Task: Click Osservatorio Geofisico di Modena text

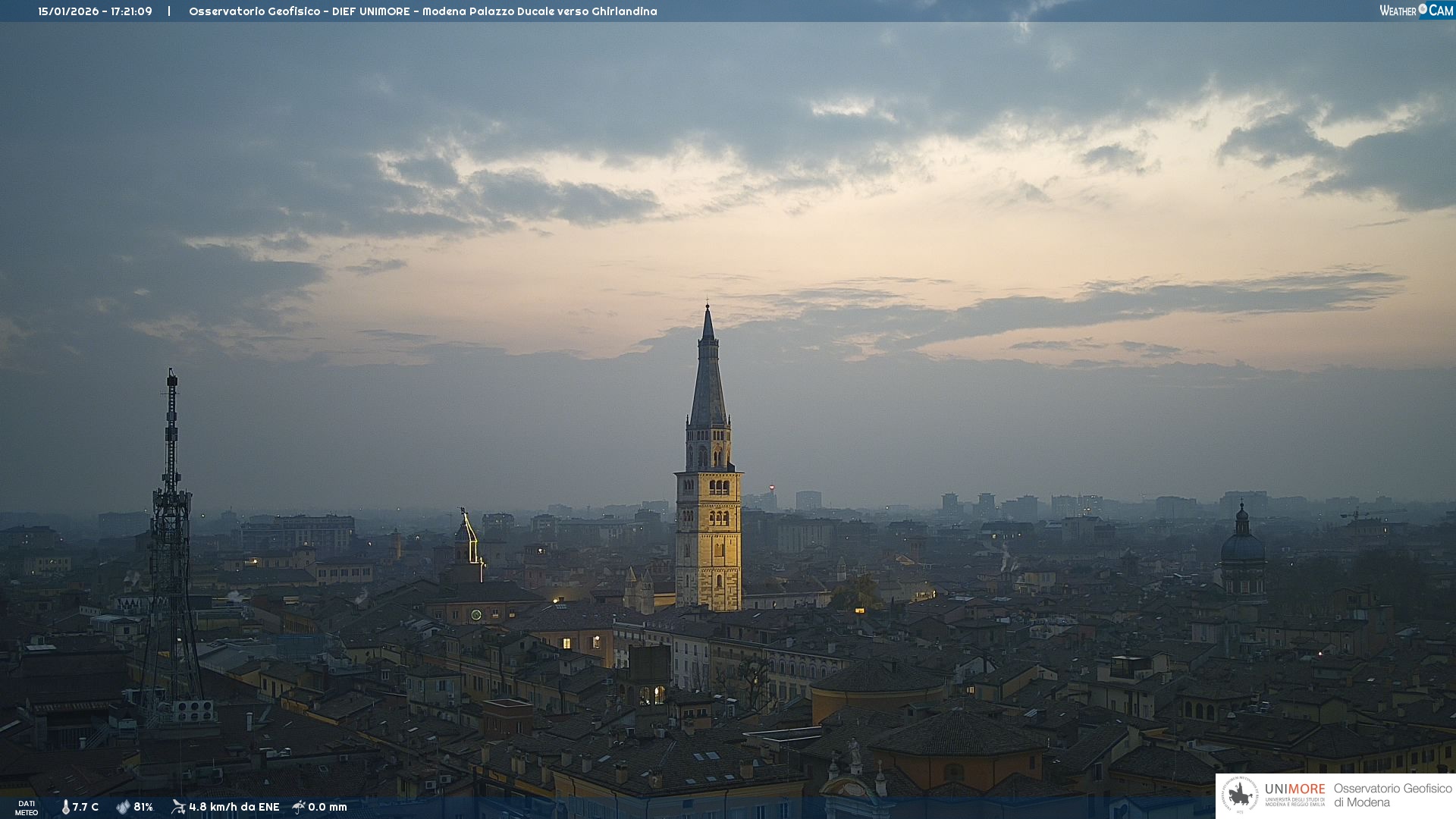Action: tap(1392, 795)
